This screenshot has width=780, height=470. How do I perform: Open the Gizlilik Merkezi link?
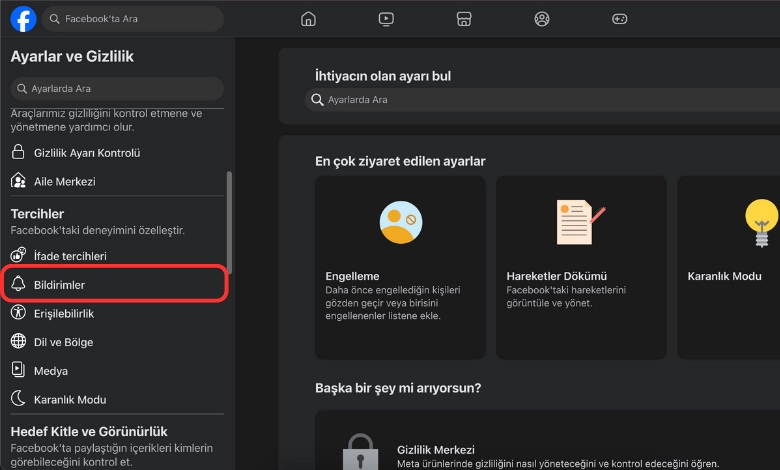point(436,450)
